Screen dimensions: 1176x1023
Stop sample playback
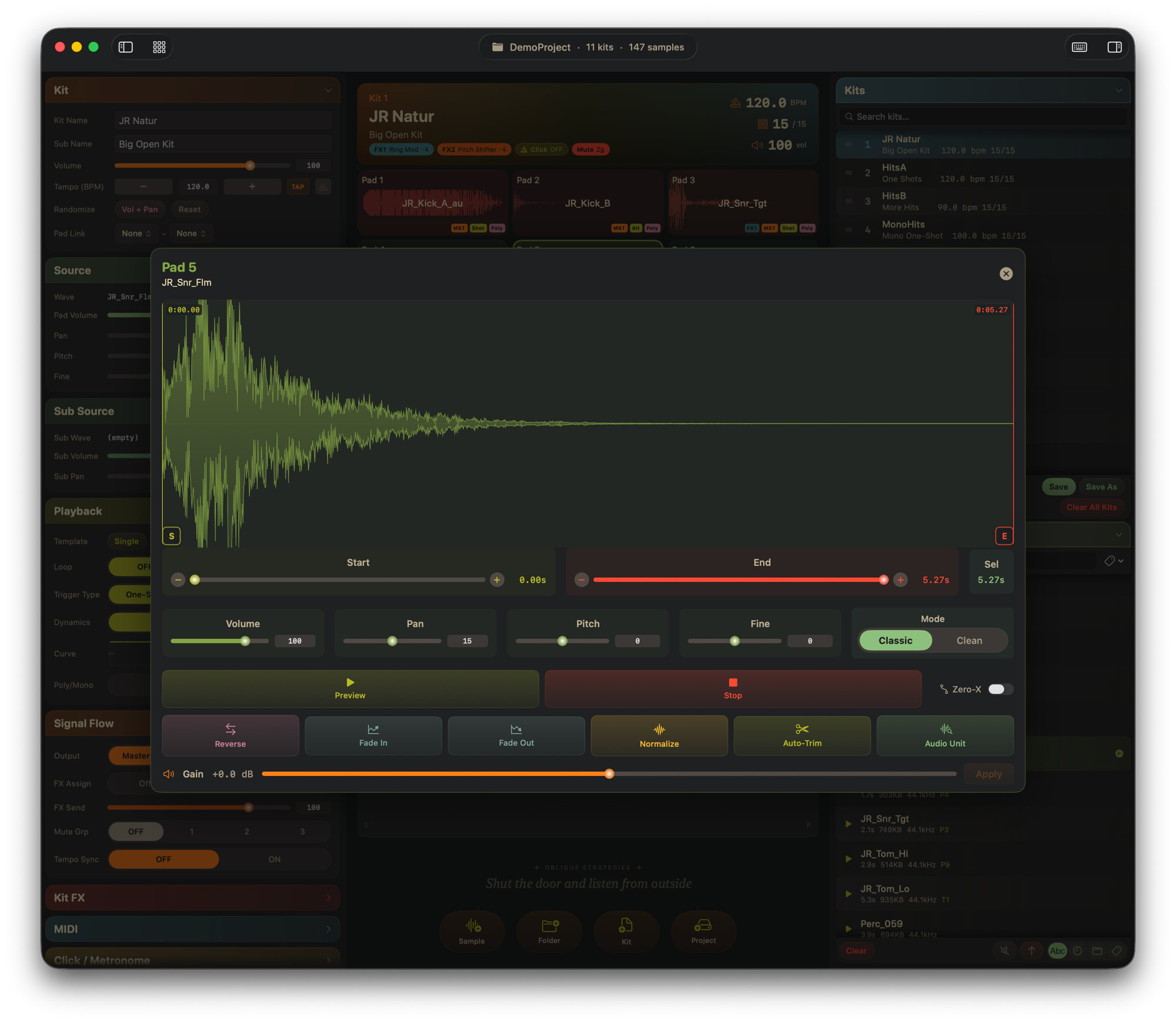[x=733, y=688]
